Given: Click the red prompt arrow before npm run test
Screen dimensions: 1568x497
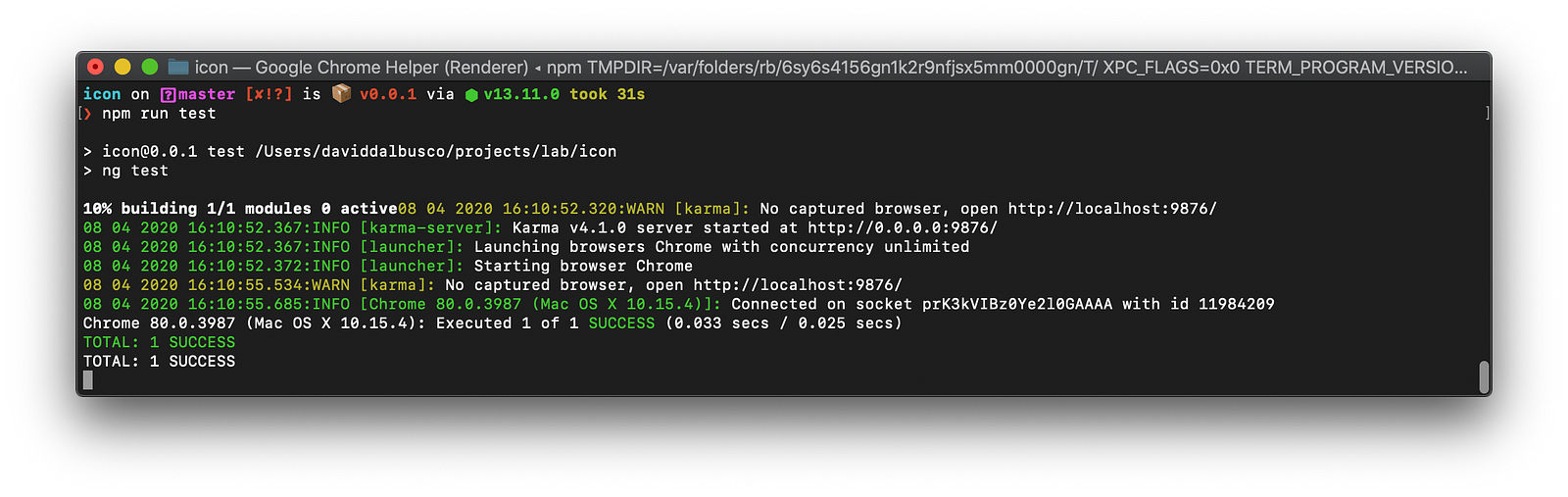Looking at the screenshot, I should [88, 114].
